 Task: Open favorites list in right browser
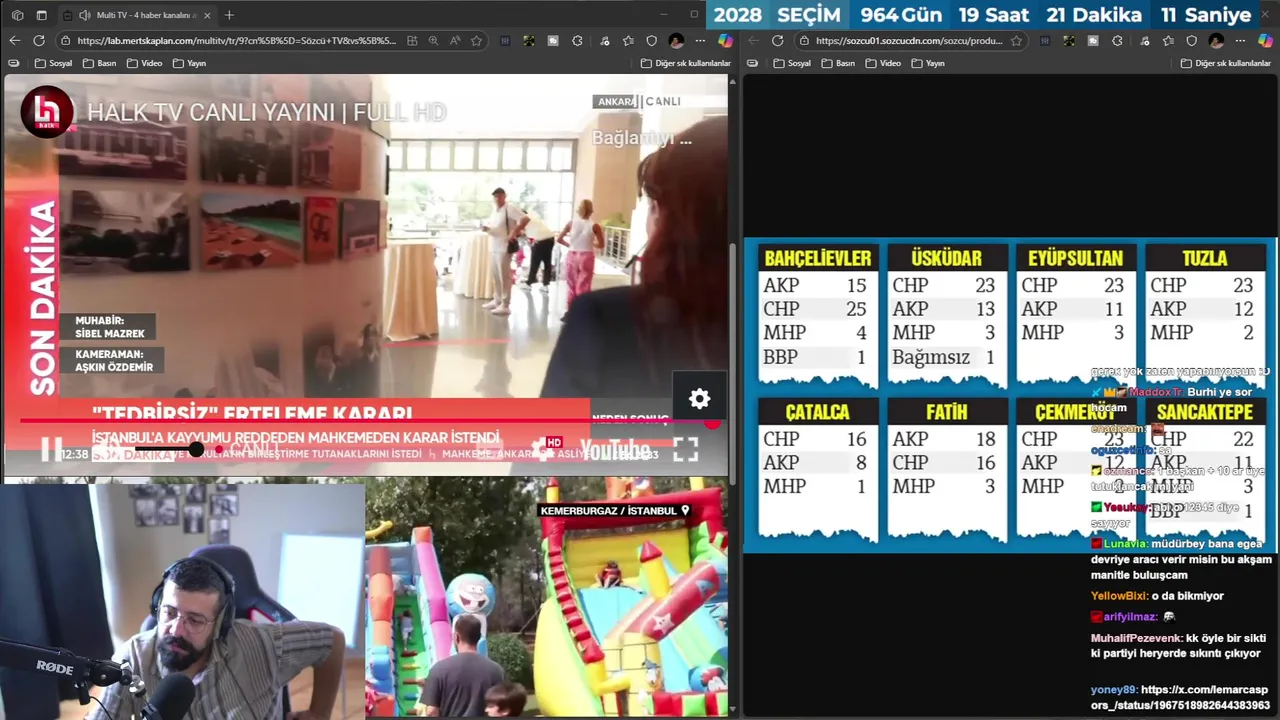point(1167,41)
